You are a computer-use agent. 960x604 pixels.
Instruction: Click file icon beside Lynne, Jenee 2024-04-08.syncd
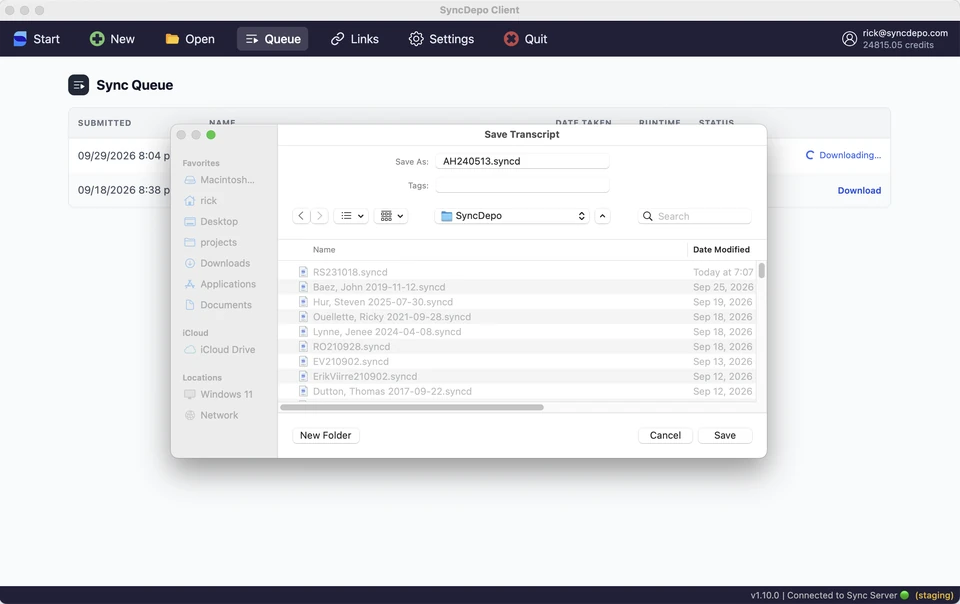[303, 332]
